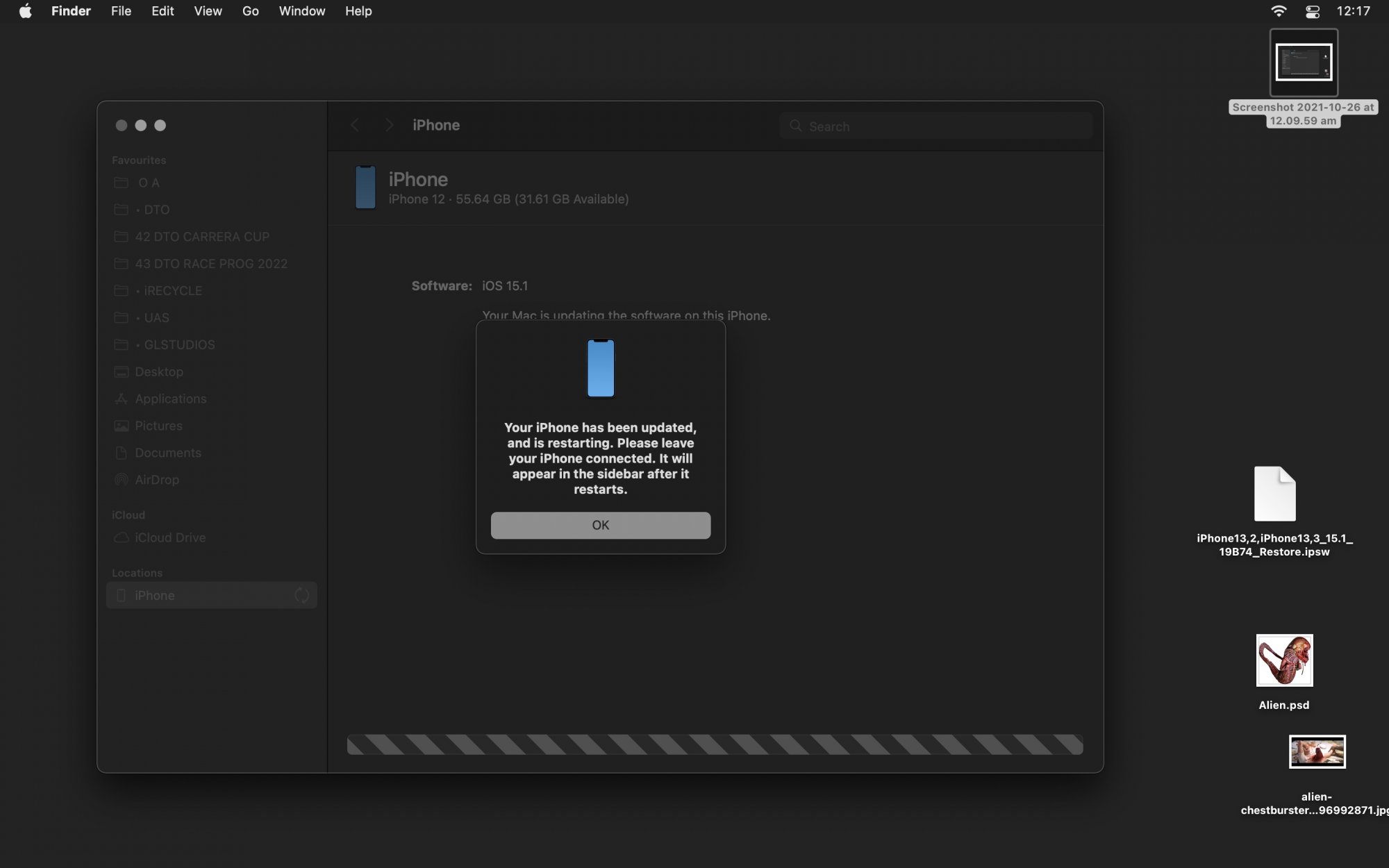The width and height of the screenshot is (1389, 868).
Task: Expand the Locations sidebar section
Action: pyautogui.click(x=136, y=572)
